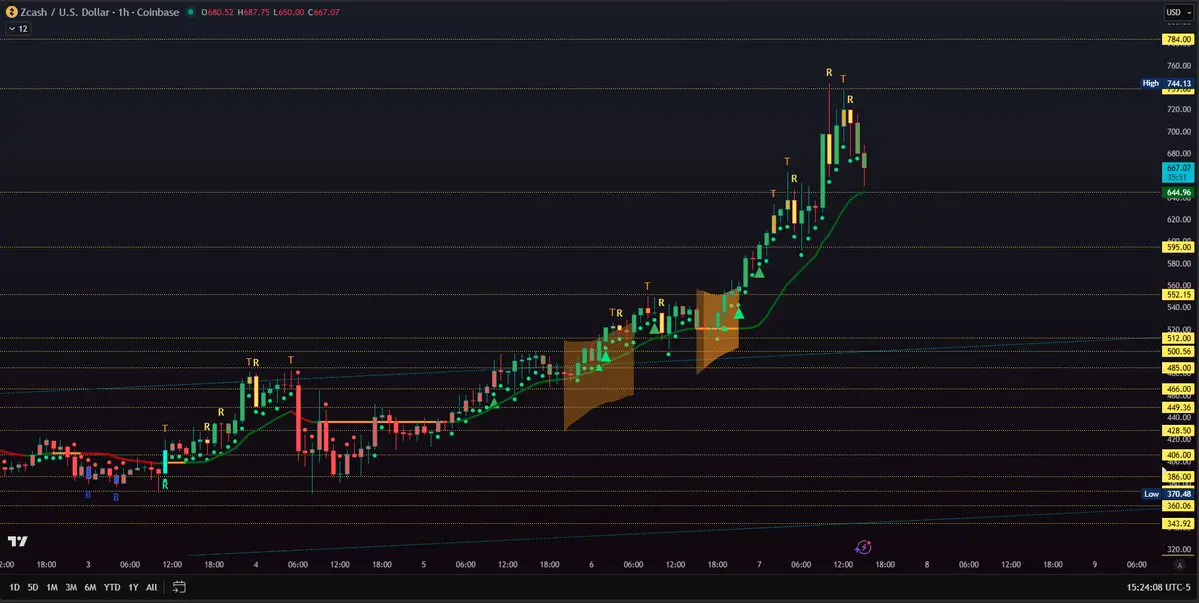Screen dimensions: 1199x603
Task: Click day 3 on the time axis
Action: 88,565
